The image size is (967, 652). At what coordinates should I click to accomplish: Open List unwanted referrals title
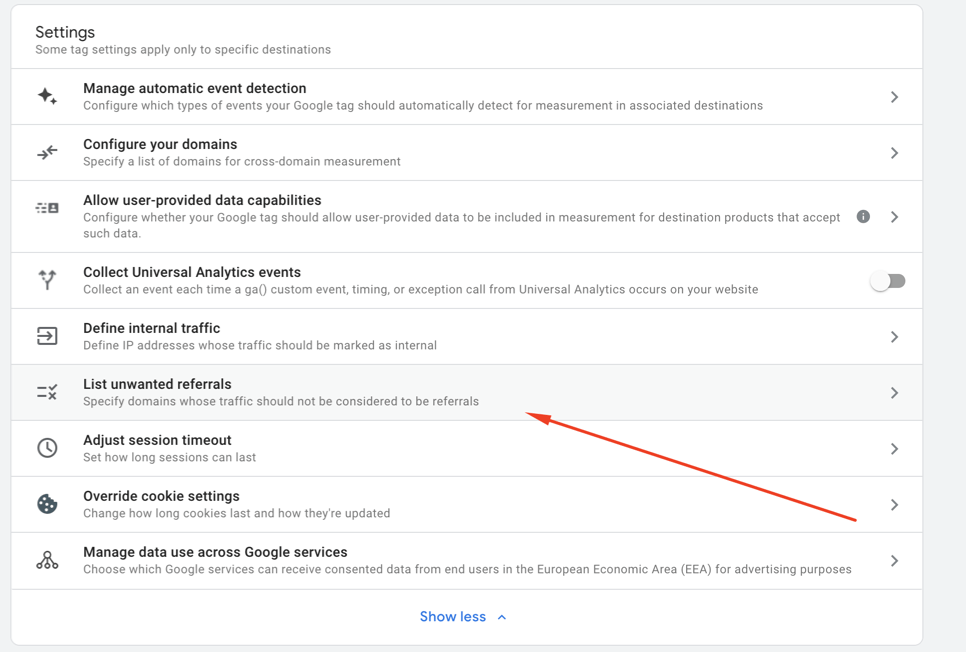[157, 384]
